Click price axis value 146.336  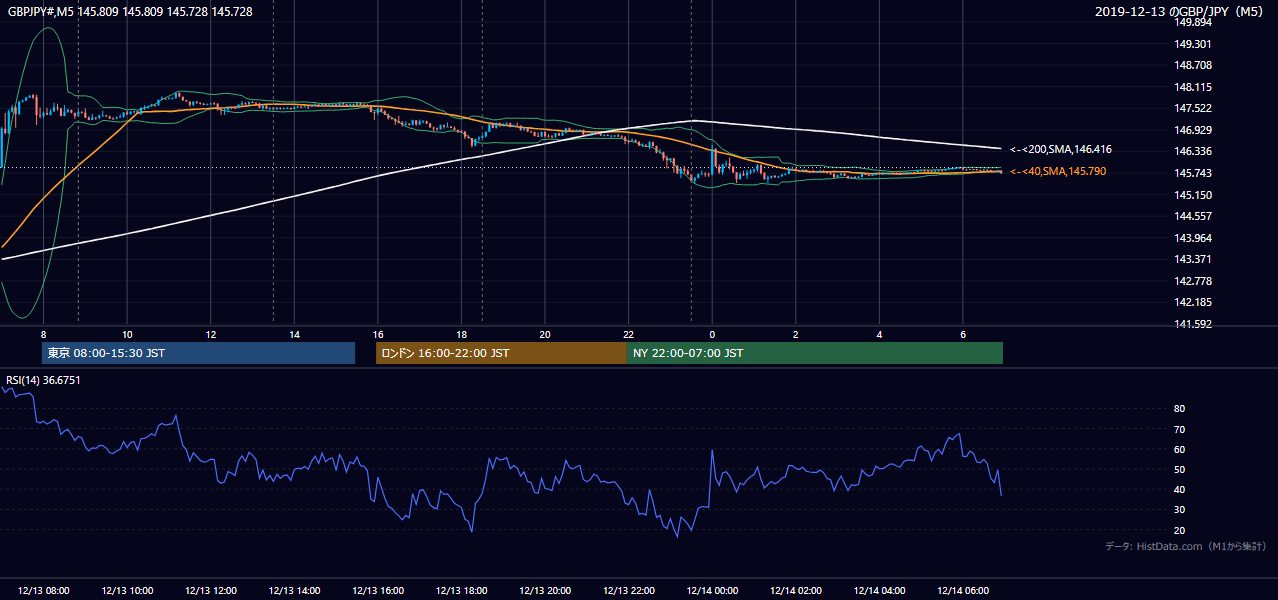[1194, 152]
